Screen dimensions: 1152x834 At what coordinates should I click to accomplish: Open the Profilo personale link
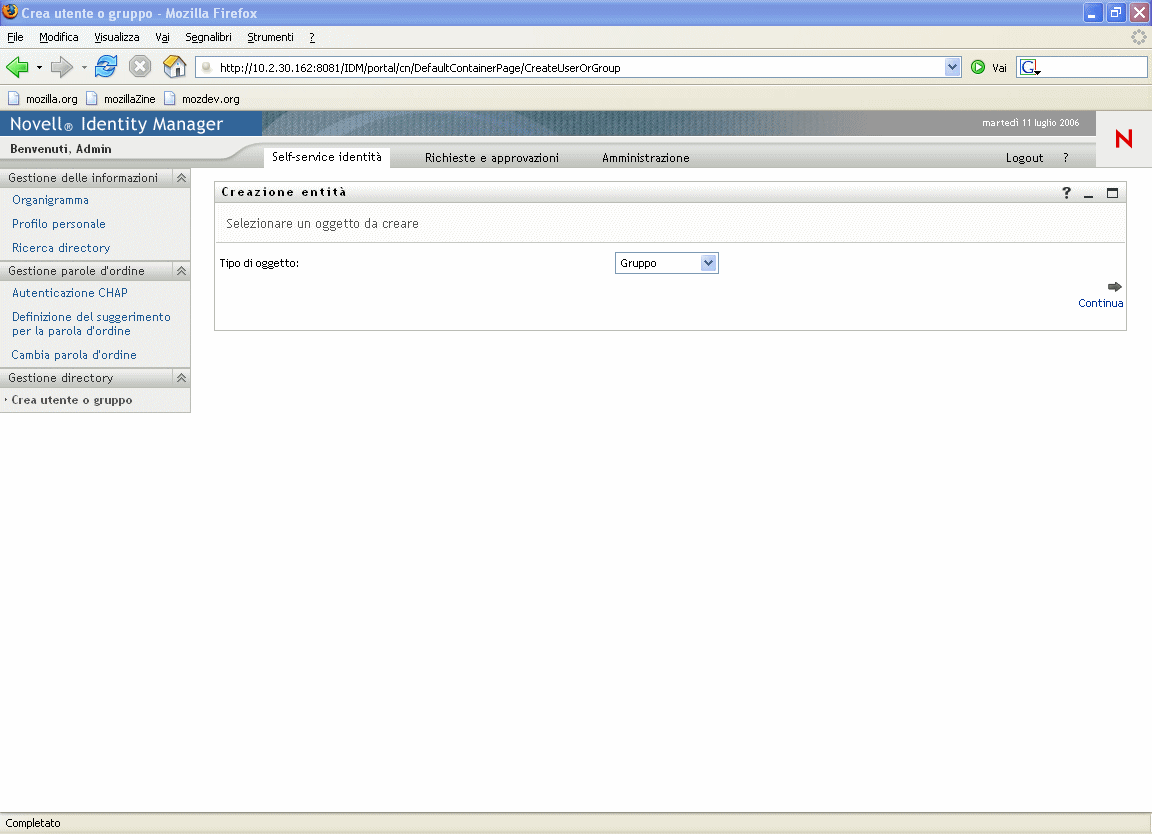click(x=59, y=224)
